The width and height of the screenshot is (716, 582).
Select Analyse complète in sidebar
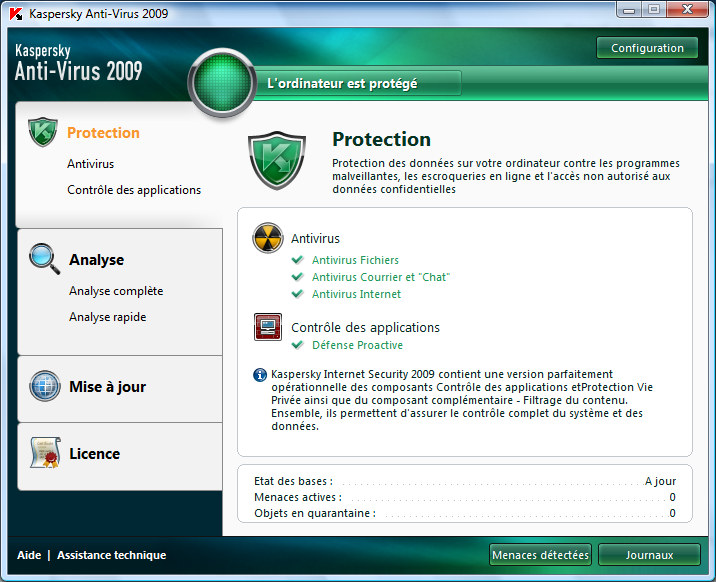coord(116,291)
